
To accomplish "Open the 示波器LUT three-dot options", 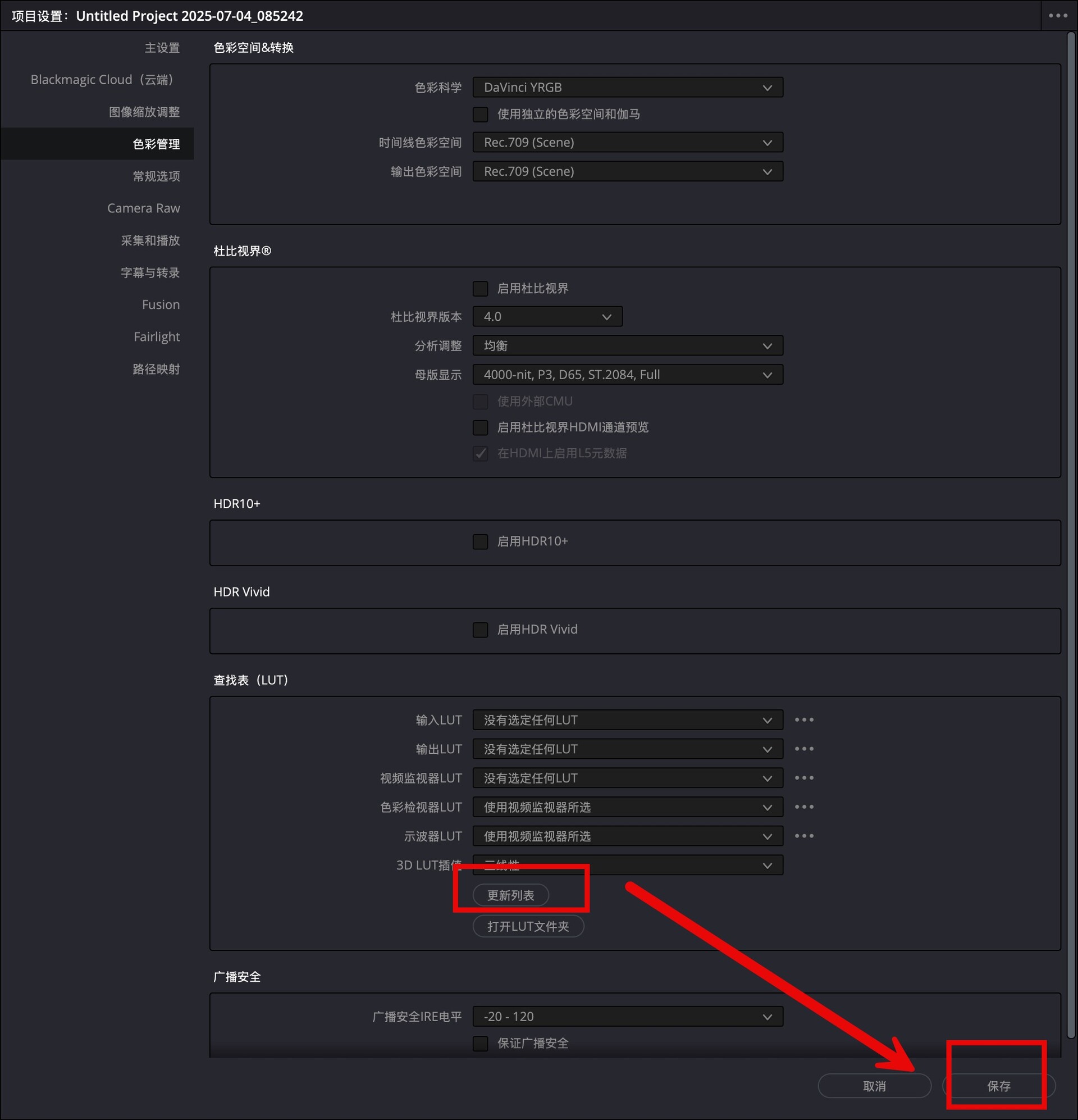I will 804,836.
